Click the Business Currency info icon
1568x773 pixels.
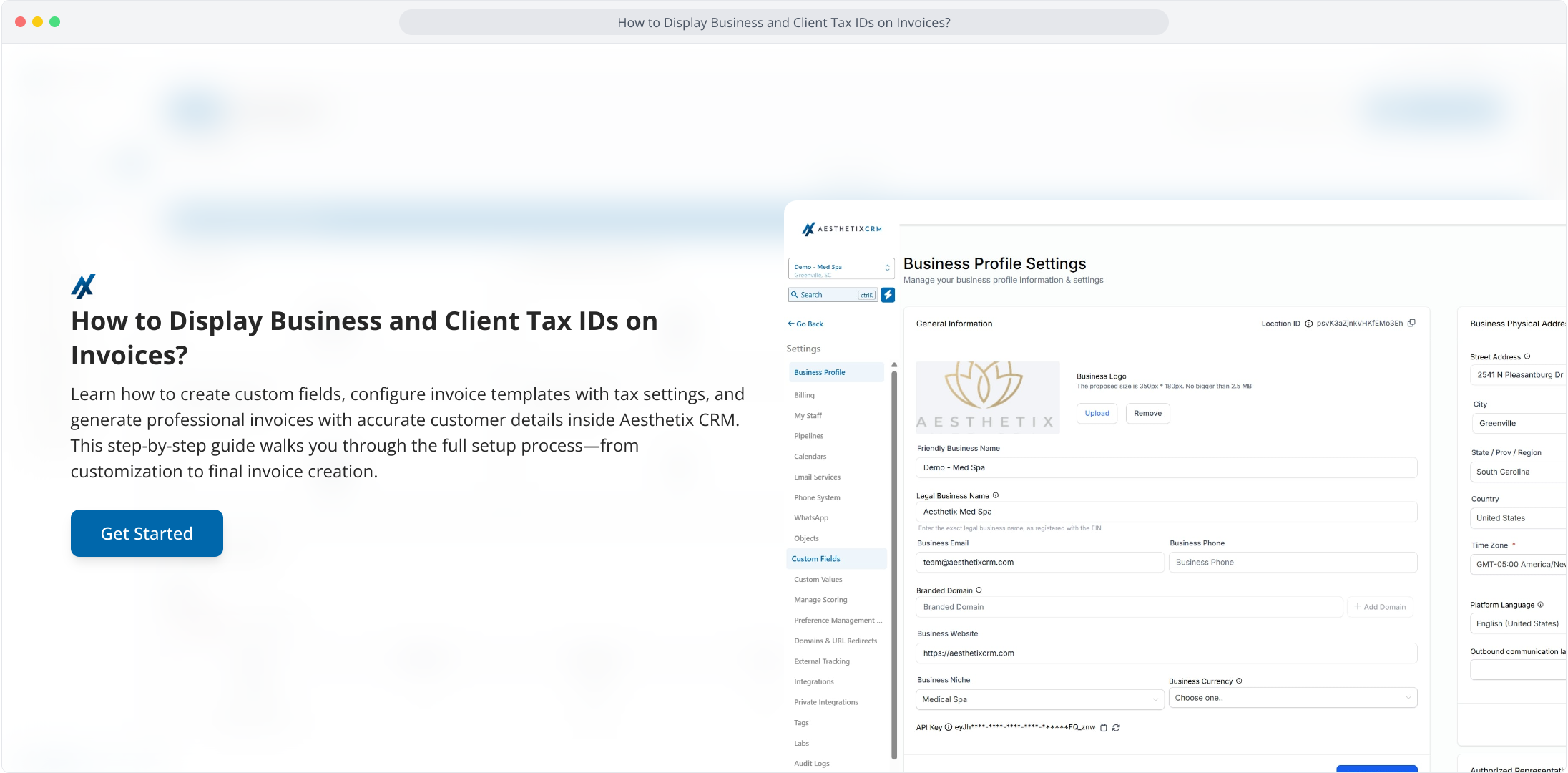click(1239, 681)
